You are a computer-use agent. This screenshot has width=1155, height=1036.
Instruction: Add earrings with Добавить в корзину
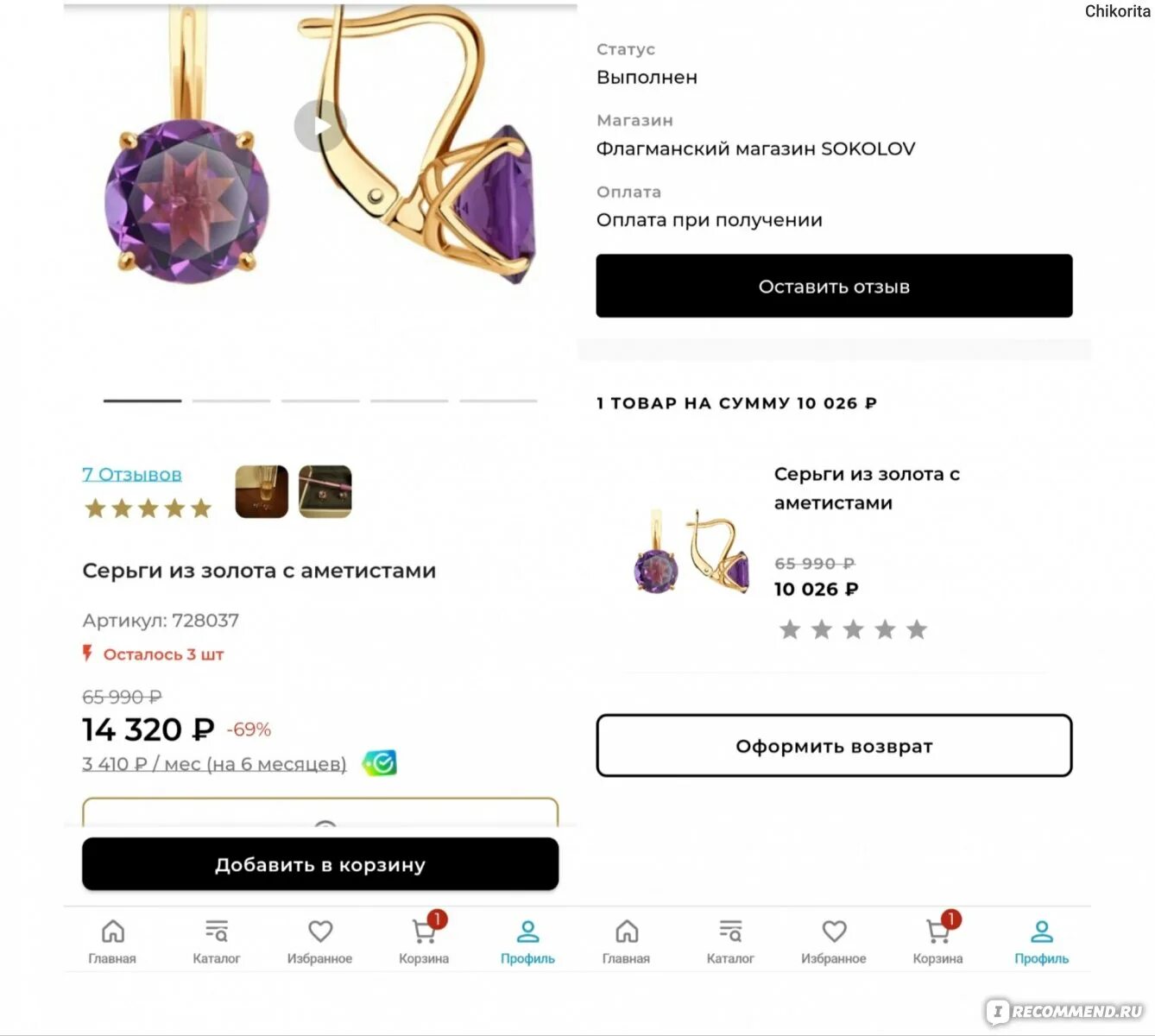(320, 864)
